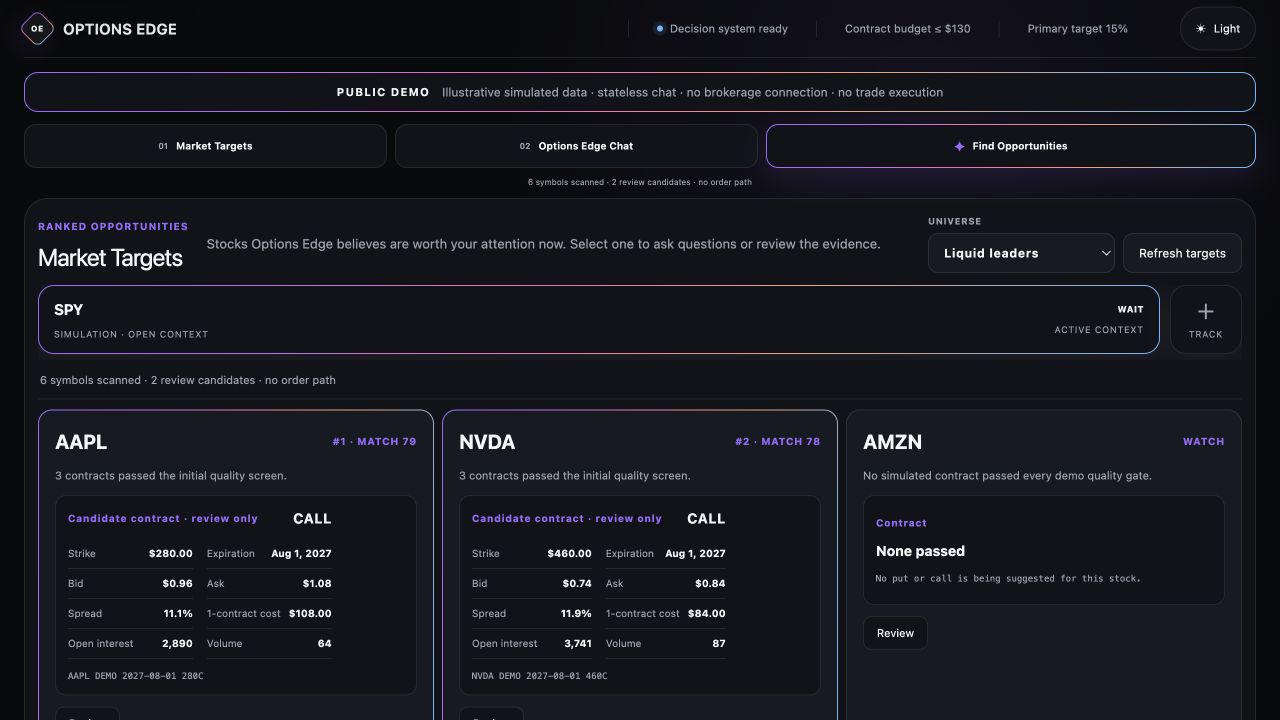Viewport: 1280px width, 720px height.
Task: Click NVDA strike value $460.00
Action: point(569,553)
